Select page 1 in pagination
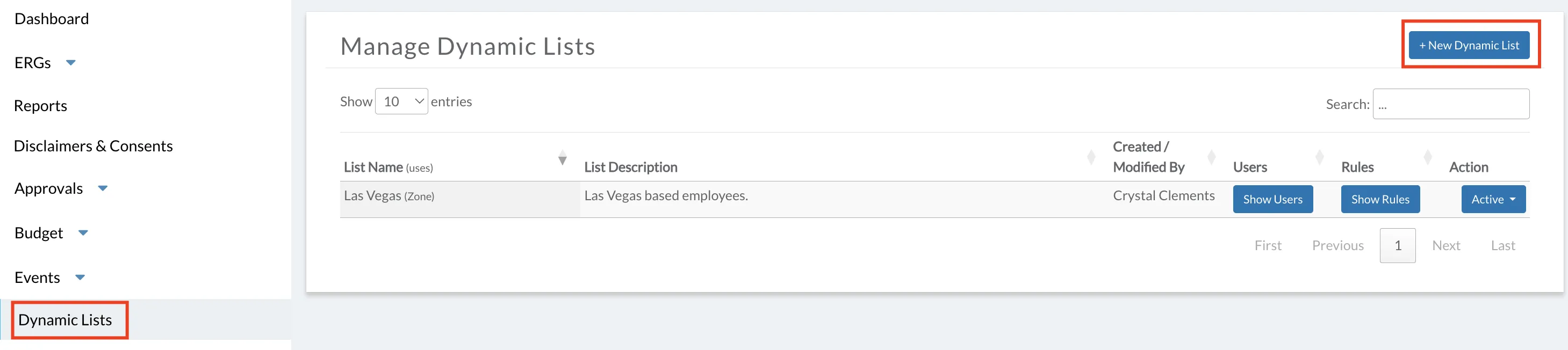 click(x=1398, y=245)
